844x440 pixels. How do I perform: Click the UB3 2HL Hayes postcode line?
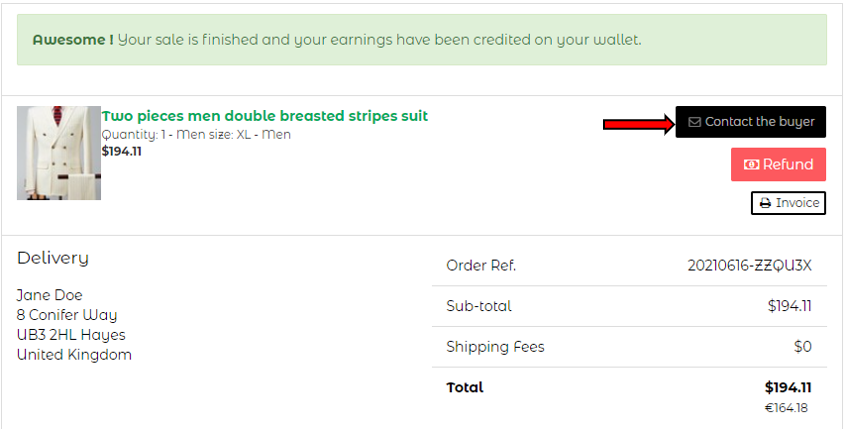point(71,335)
